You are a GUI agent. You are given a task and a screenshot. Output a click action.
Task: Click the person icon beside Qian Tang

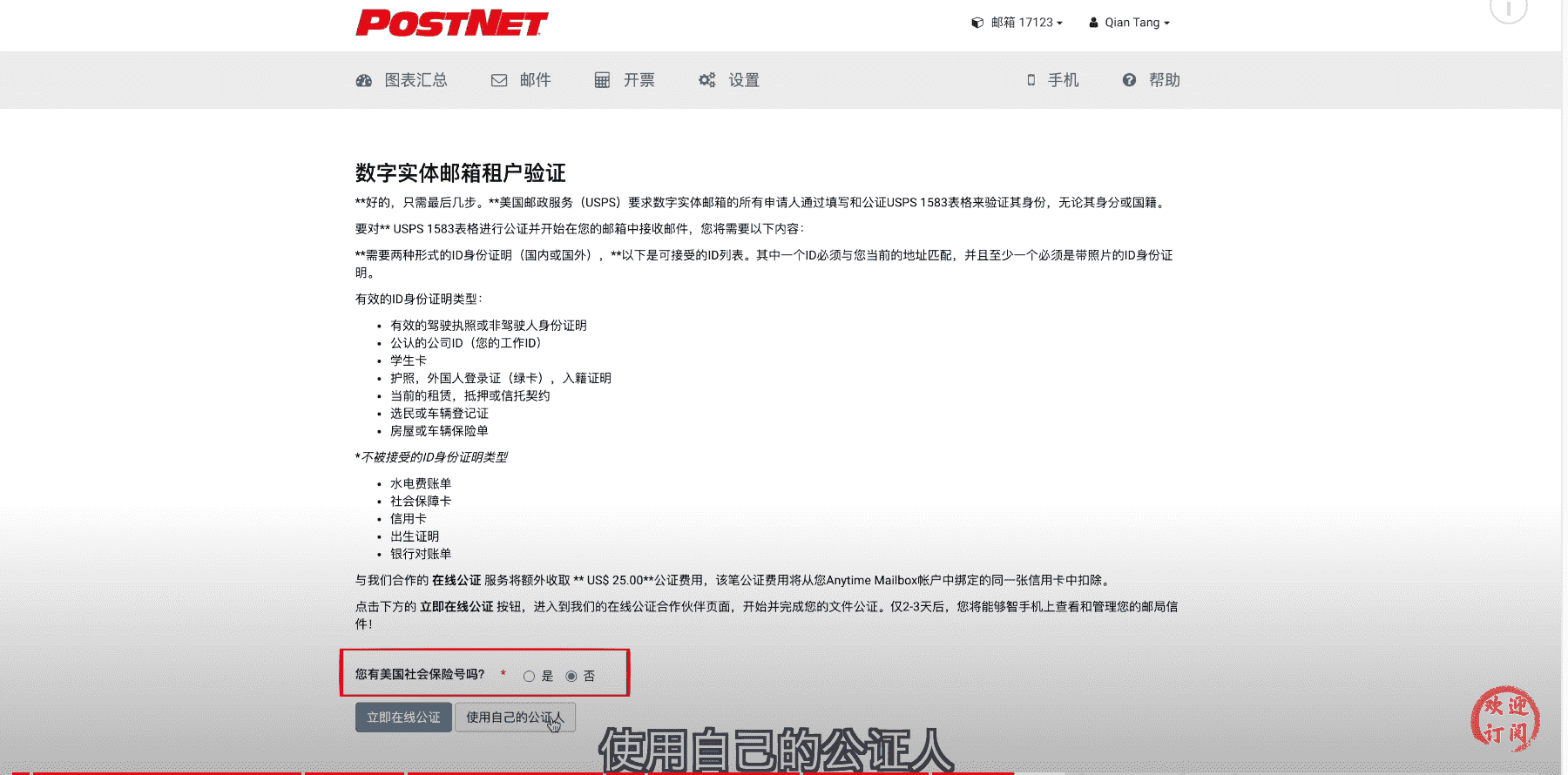pos(1093,23)
